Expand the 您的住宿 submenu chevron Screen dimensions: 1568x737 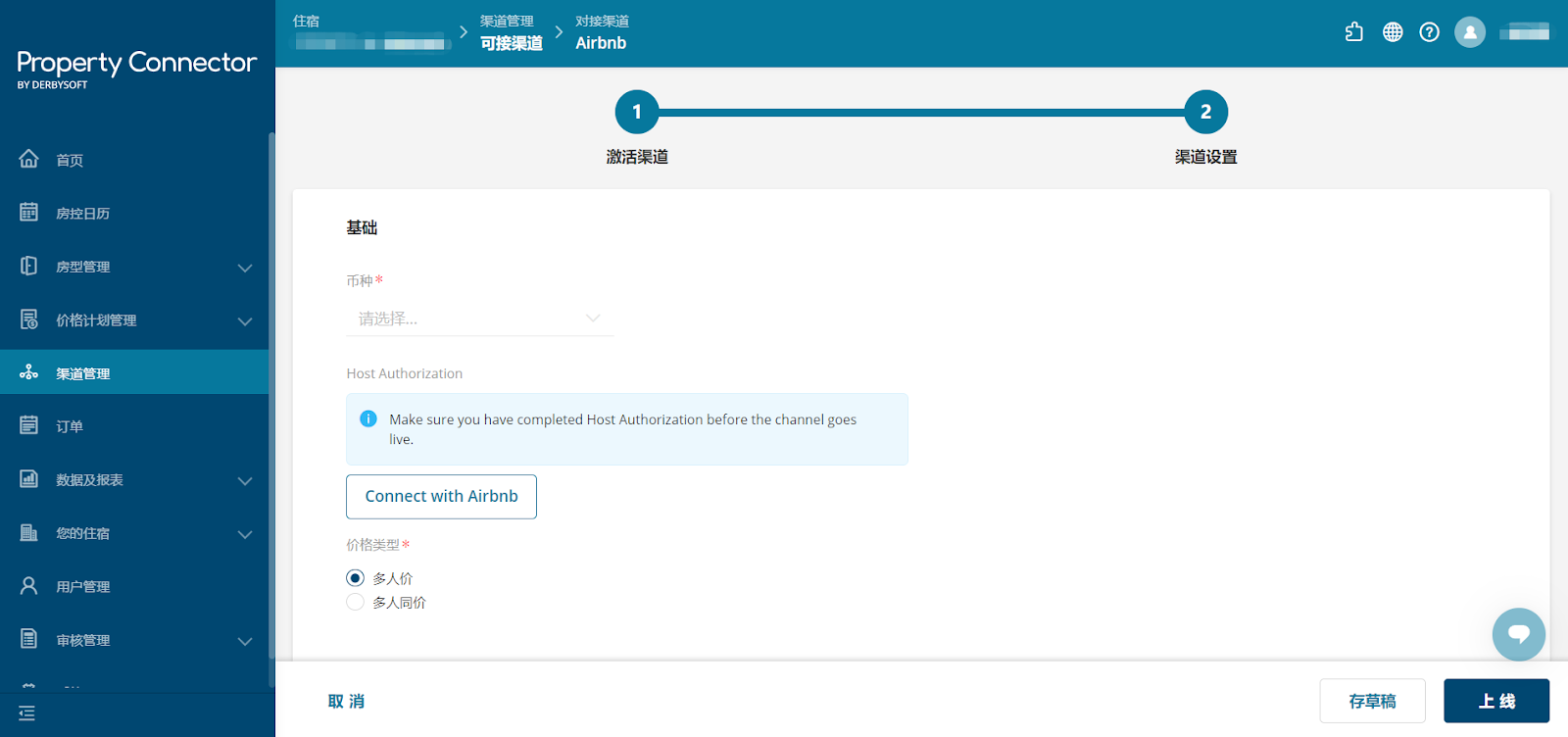pos(245,534)
